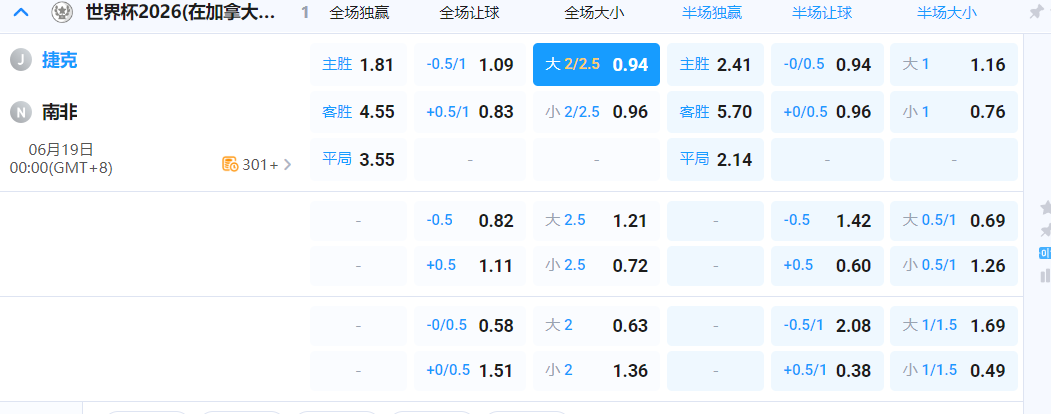Select full handicap -0.5 at 0.82
The image size is (1051, 414).
pos(470,220)
